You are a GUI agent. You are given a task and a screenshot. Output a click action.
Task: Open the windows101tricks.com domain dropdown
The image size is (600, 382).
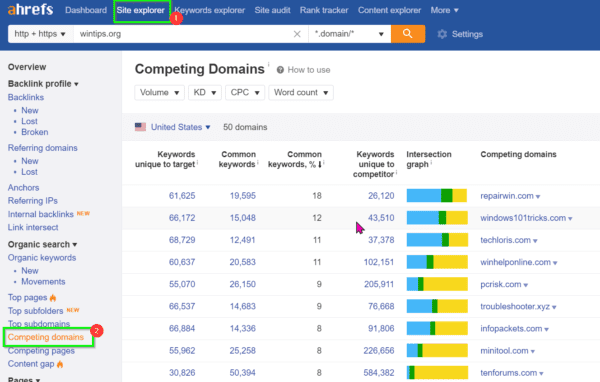[570, 219]
